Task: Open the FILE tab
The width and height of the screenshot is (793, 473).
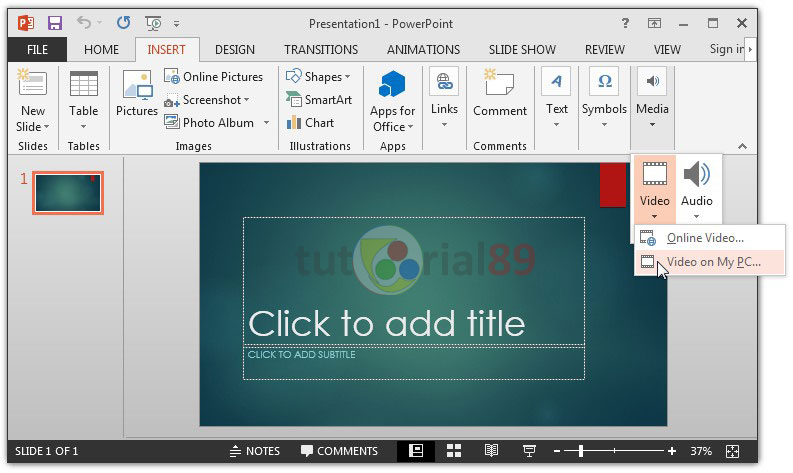Action: point(37,50)
